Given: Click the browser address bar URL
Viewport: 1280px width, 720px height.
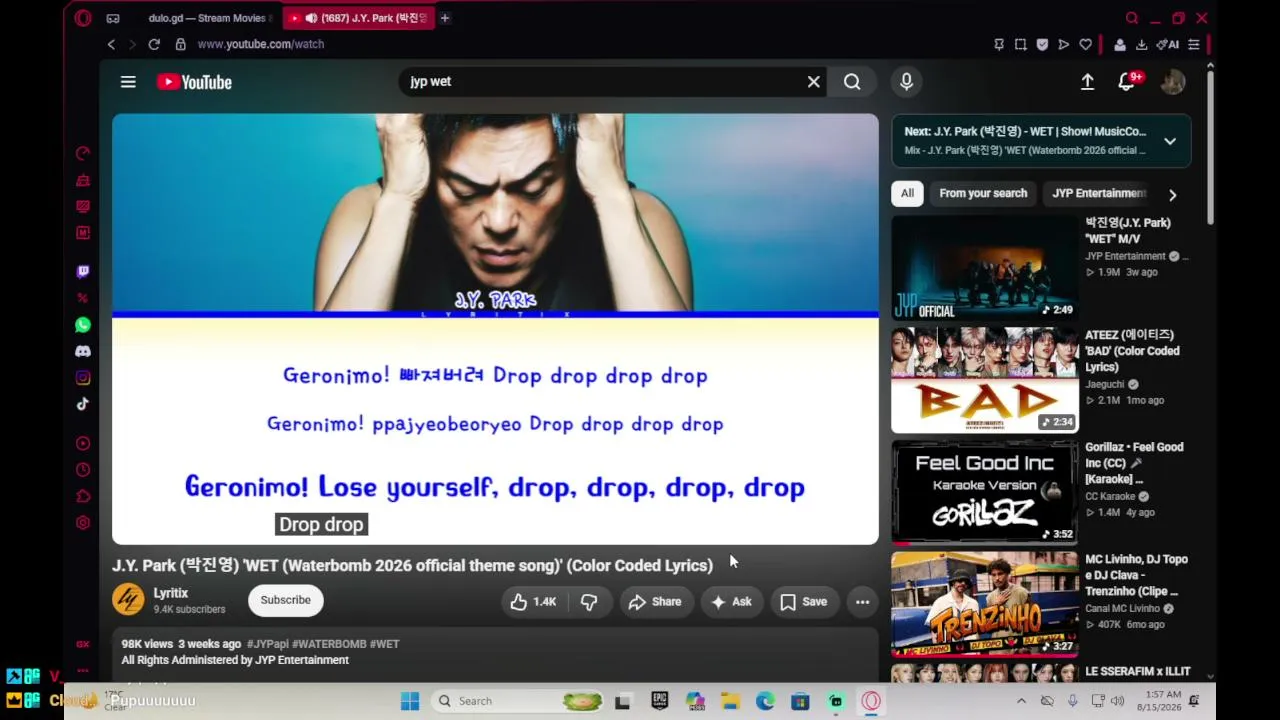Looking at the screenshot, I should [260, 44].
